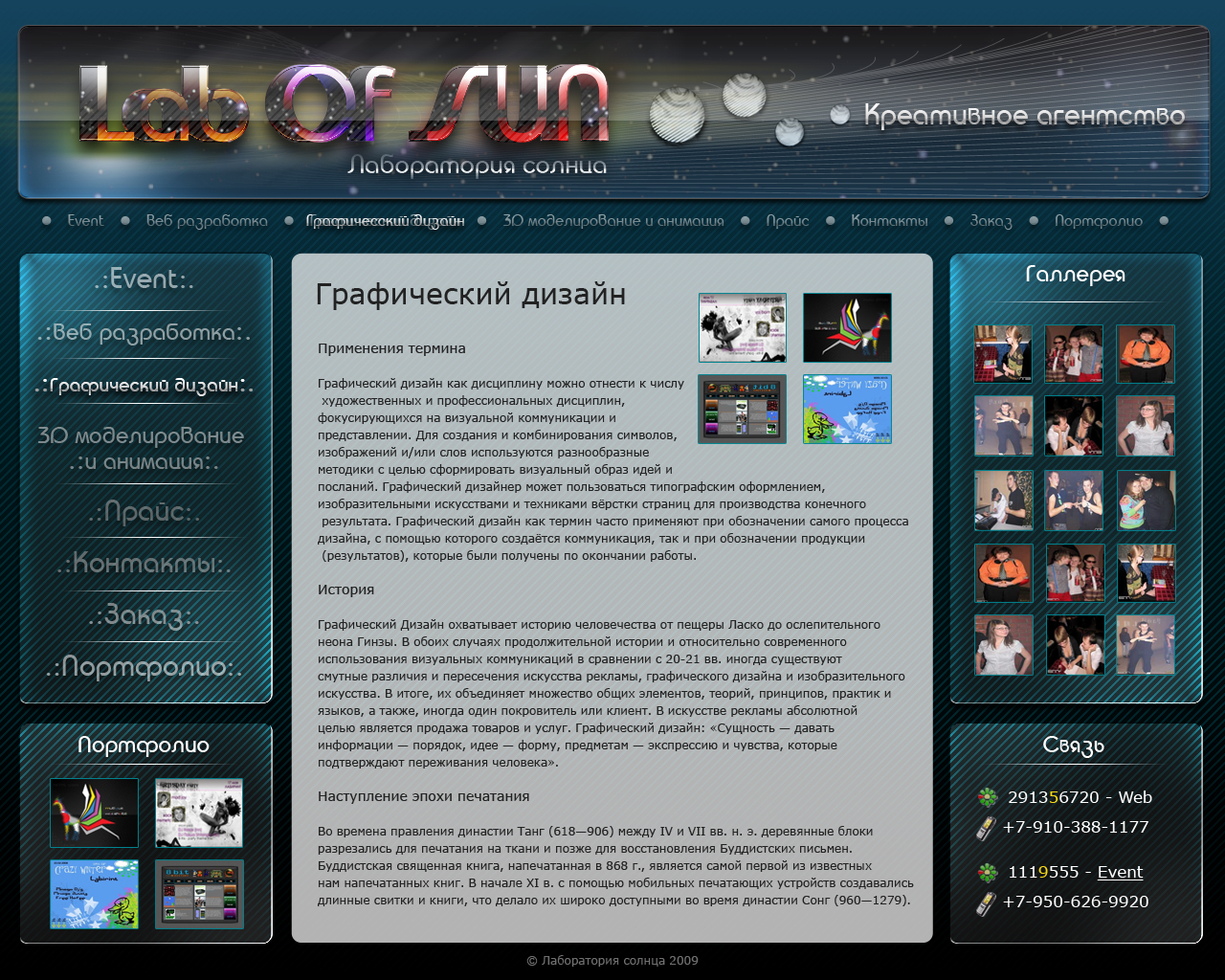Open the .:Конткаты:. sidebar entry

pyautogui.click(x=144, y=567)
